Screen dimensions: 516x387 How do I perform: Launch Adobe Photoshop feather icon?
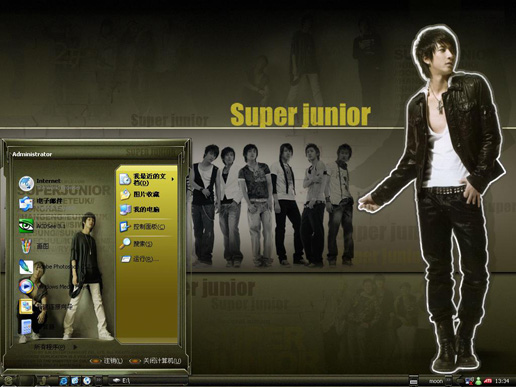coord(26,267)
